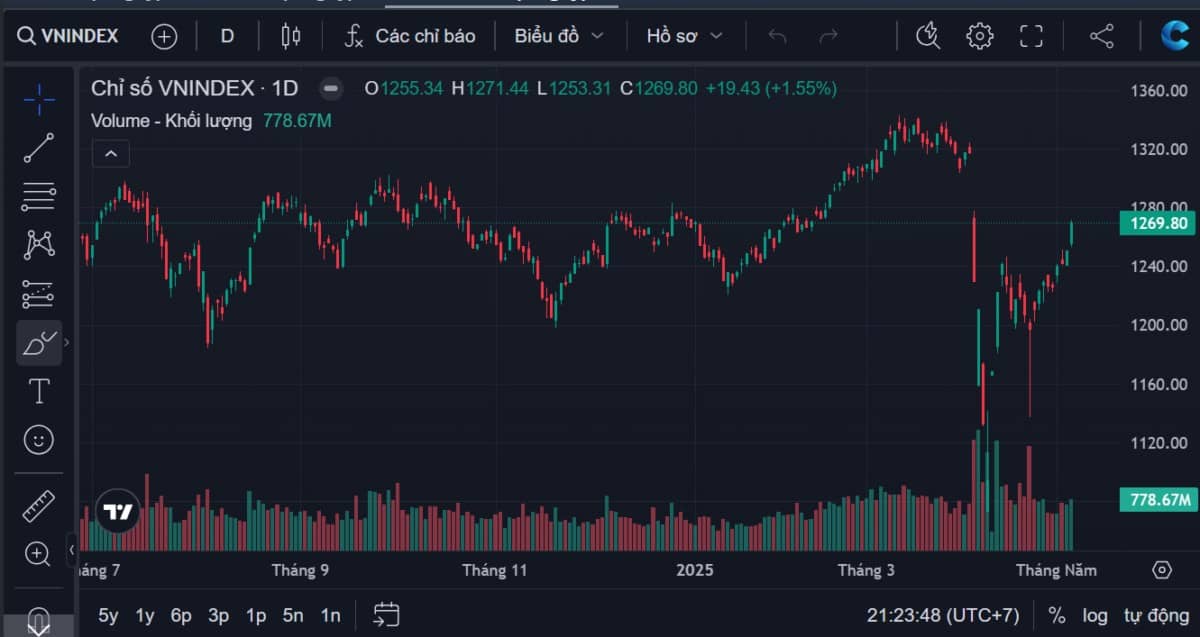Viewport: 1200px width, 637px height.
Task: Open chart settings gear icon
Action: (x=979, y=37)
